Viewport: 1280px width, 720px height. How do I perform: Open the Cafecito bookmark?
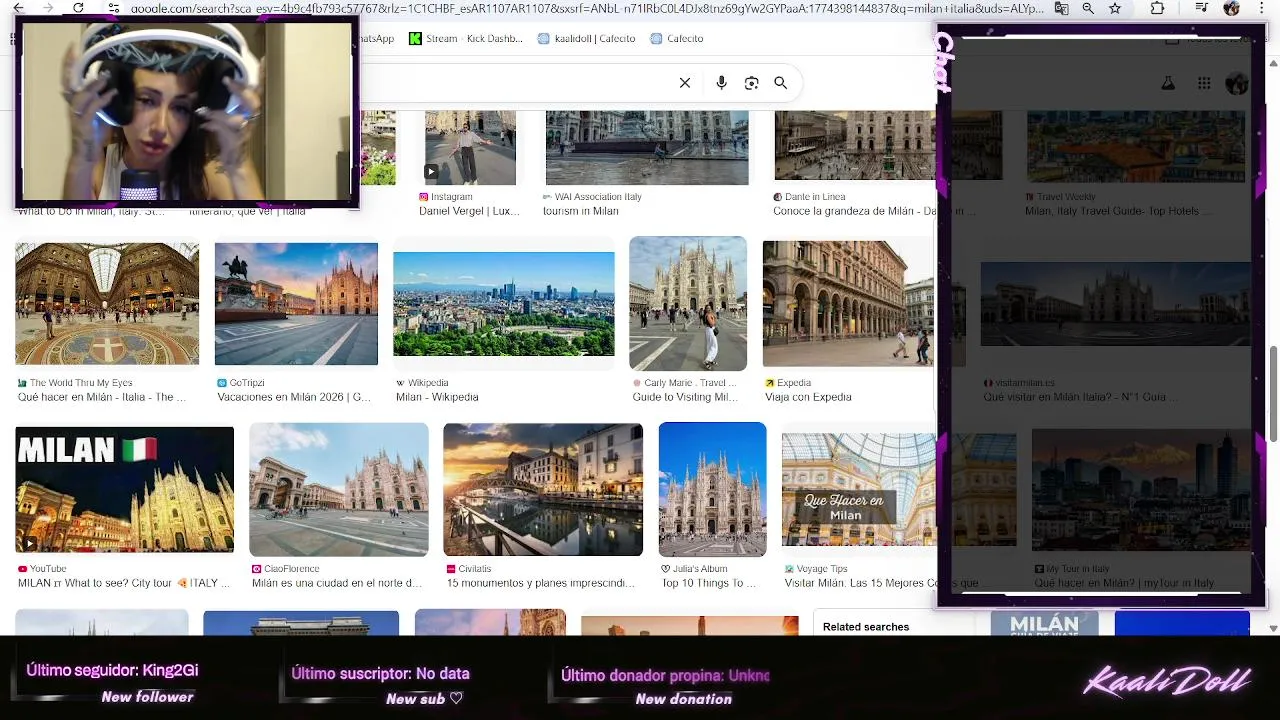click(677, 38)
